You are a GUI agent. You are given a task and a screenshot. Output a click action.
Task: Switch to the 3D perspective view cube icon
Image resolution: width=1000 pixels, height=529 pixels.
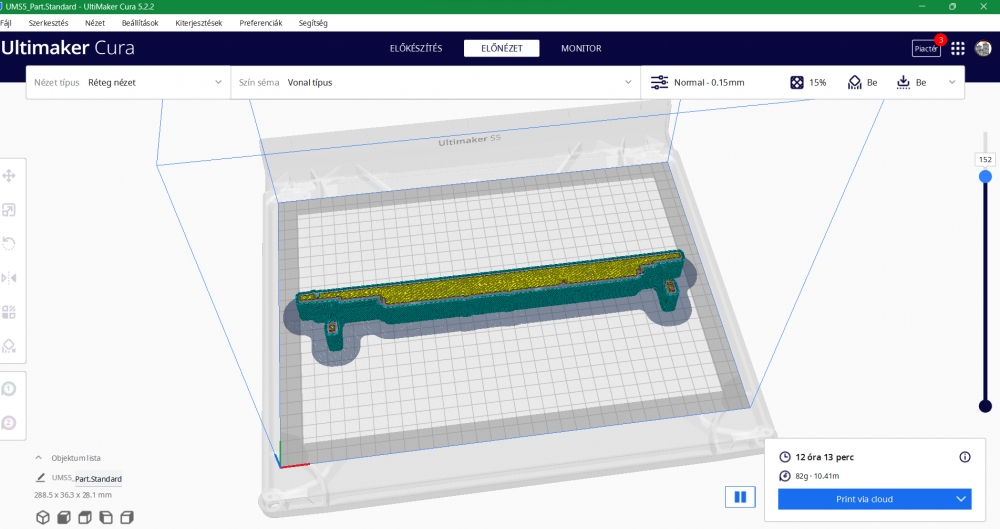coord(43,517)
